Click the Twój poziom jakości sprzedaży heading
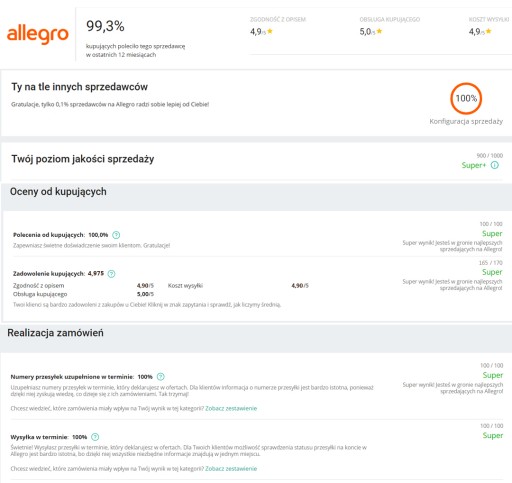Viewport: 512px width, 483px height. [83, 159]
